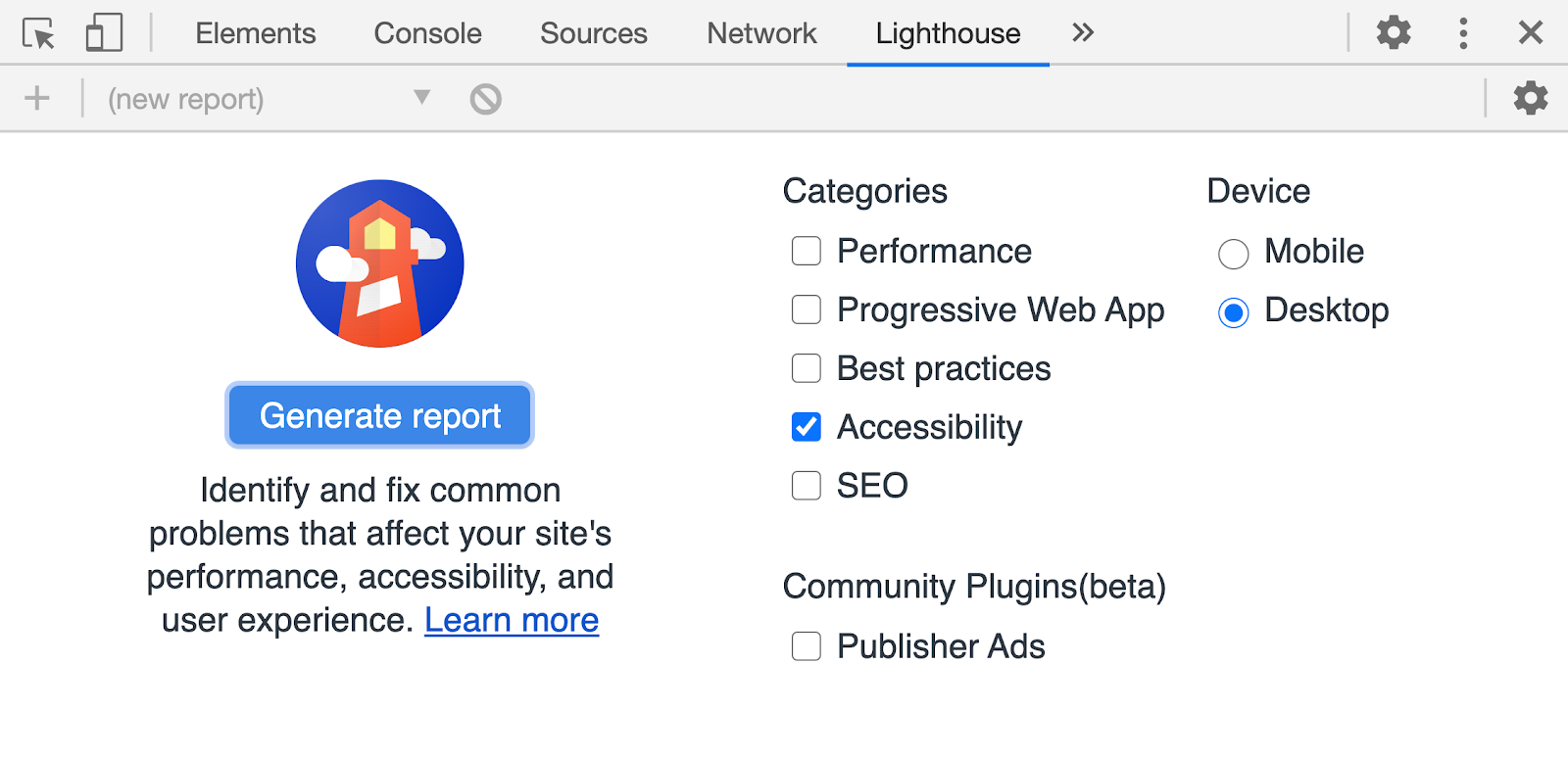The image size is (1568, 760).
Task: Click the Generate report button
Action: [379, 415]
